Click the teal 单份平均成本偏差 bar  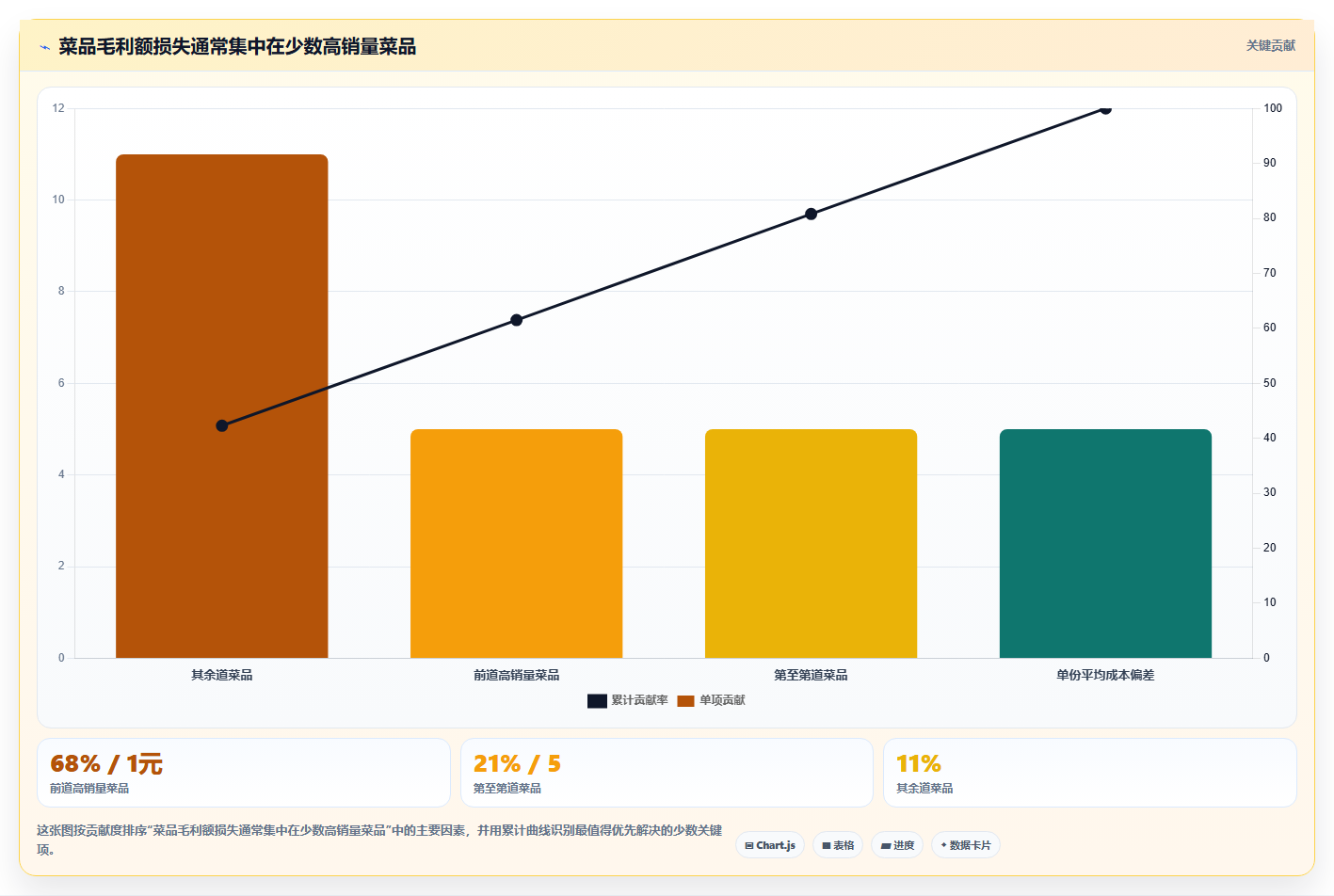(x=1105, y=543)
